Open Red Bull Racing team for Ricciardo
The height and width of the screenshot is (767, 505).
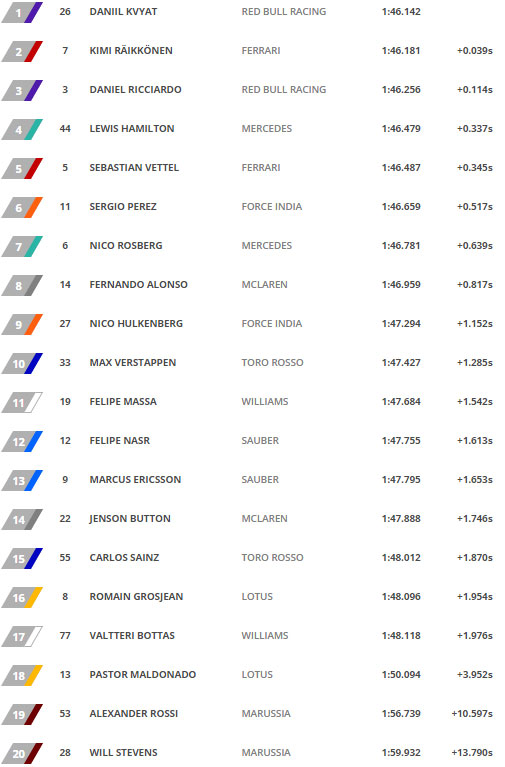284,90
